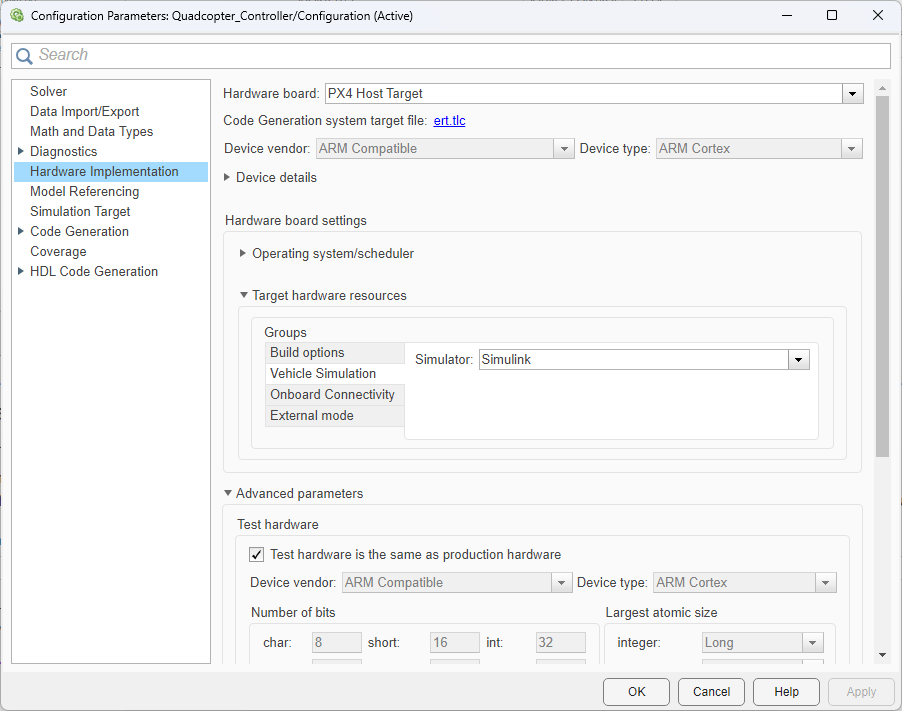The width and height of the screenshot is (902, 711).
Task: Open the Simulator dropdown
Action: pyautogui.click(x=797, y=359)
